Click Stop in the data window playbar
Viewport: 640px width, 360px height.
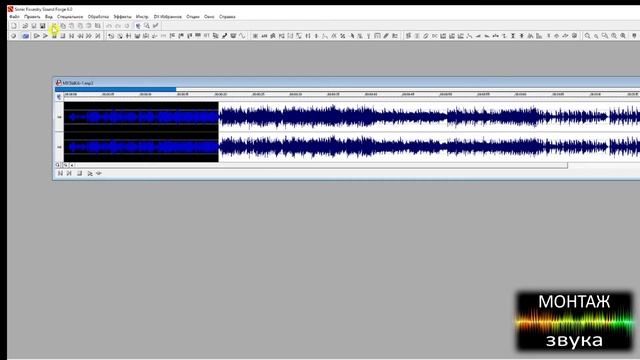80,173
